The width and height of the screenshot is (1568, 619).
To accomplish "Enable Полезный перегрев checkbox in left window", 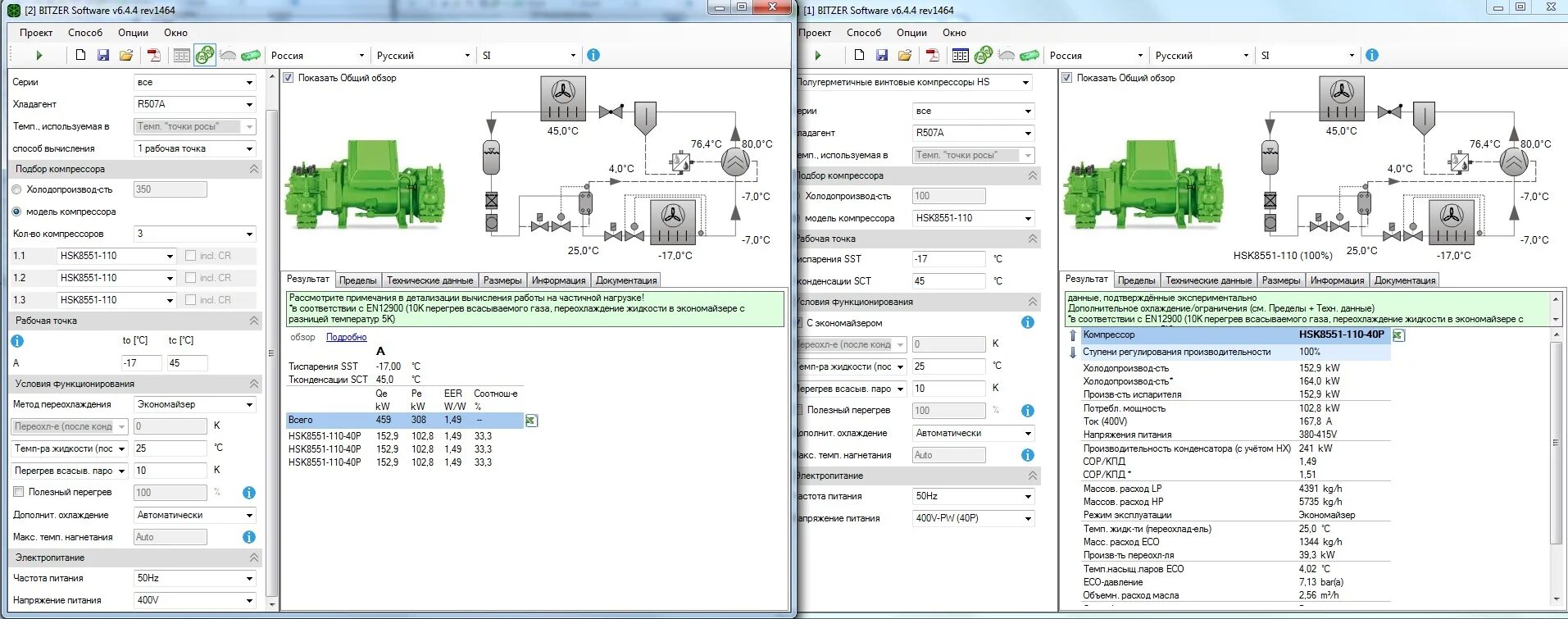I will [x=18, y=492].
